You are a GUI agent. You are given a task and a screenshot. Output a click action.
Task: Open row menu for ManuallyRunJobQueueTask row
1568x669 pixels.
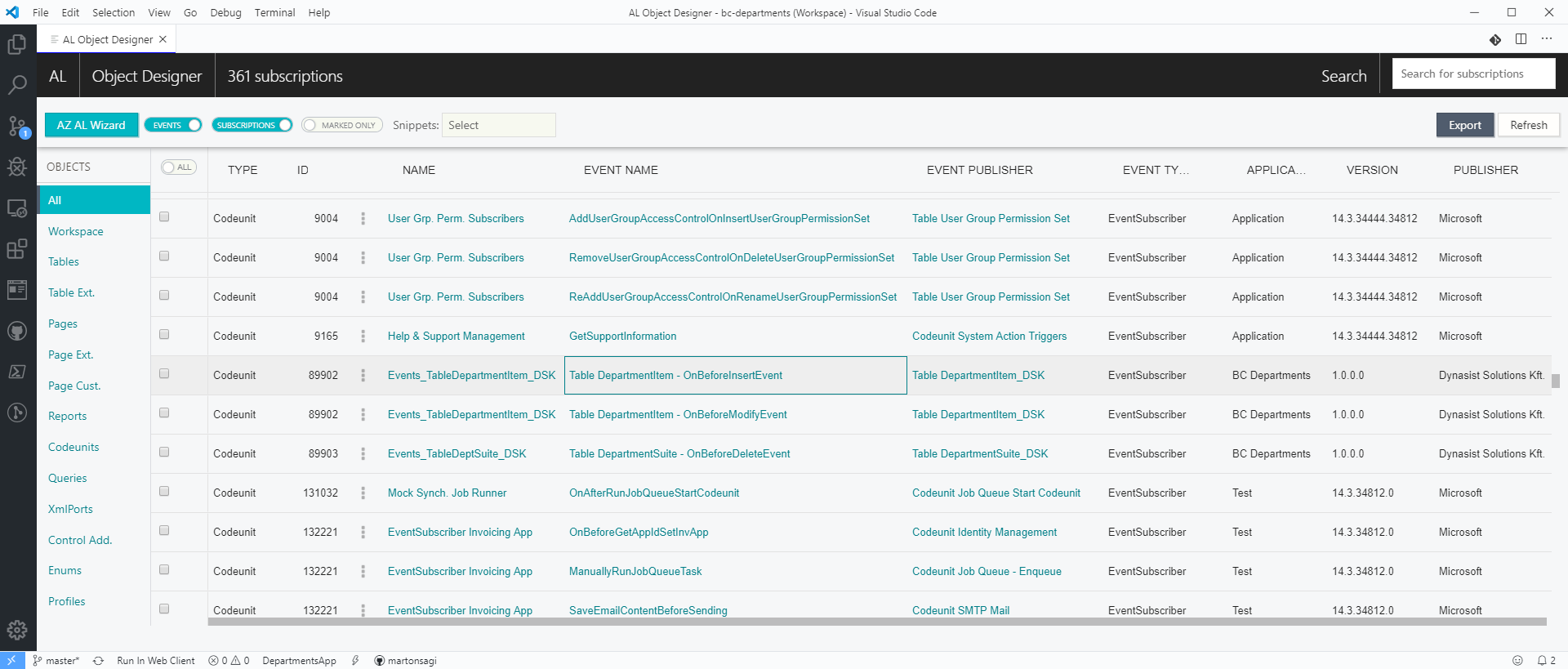(x=363, y=571)
